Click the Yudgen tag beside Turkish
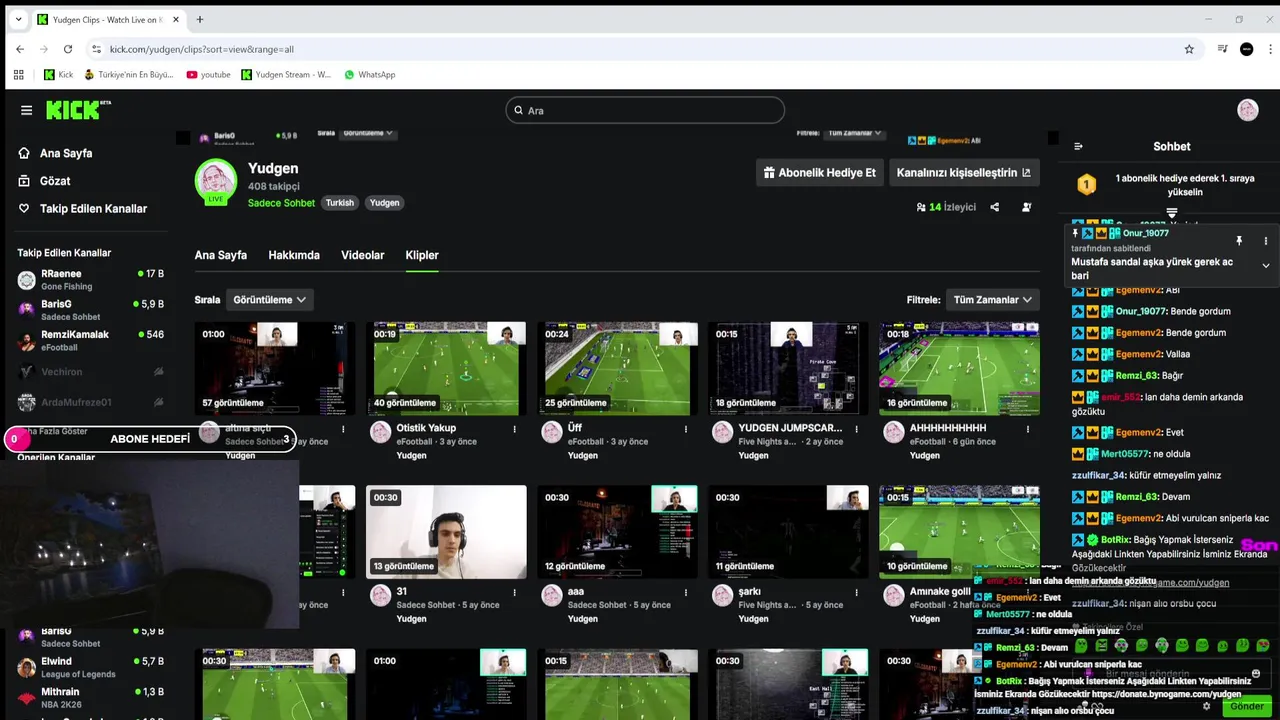Image resolution: width=1280 pixels, height=720 pixels. [384, 203]
